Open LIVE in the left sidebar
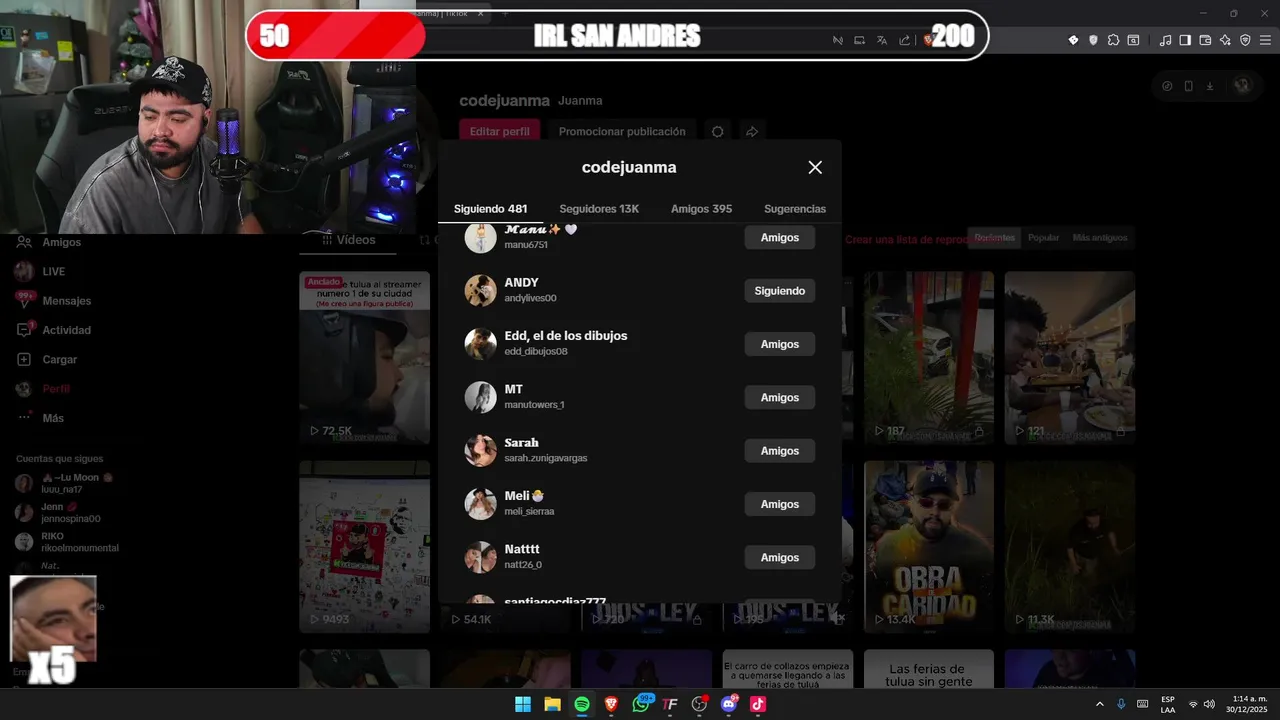 [40, 271]
